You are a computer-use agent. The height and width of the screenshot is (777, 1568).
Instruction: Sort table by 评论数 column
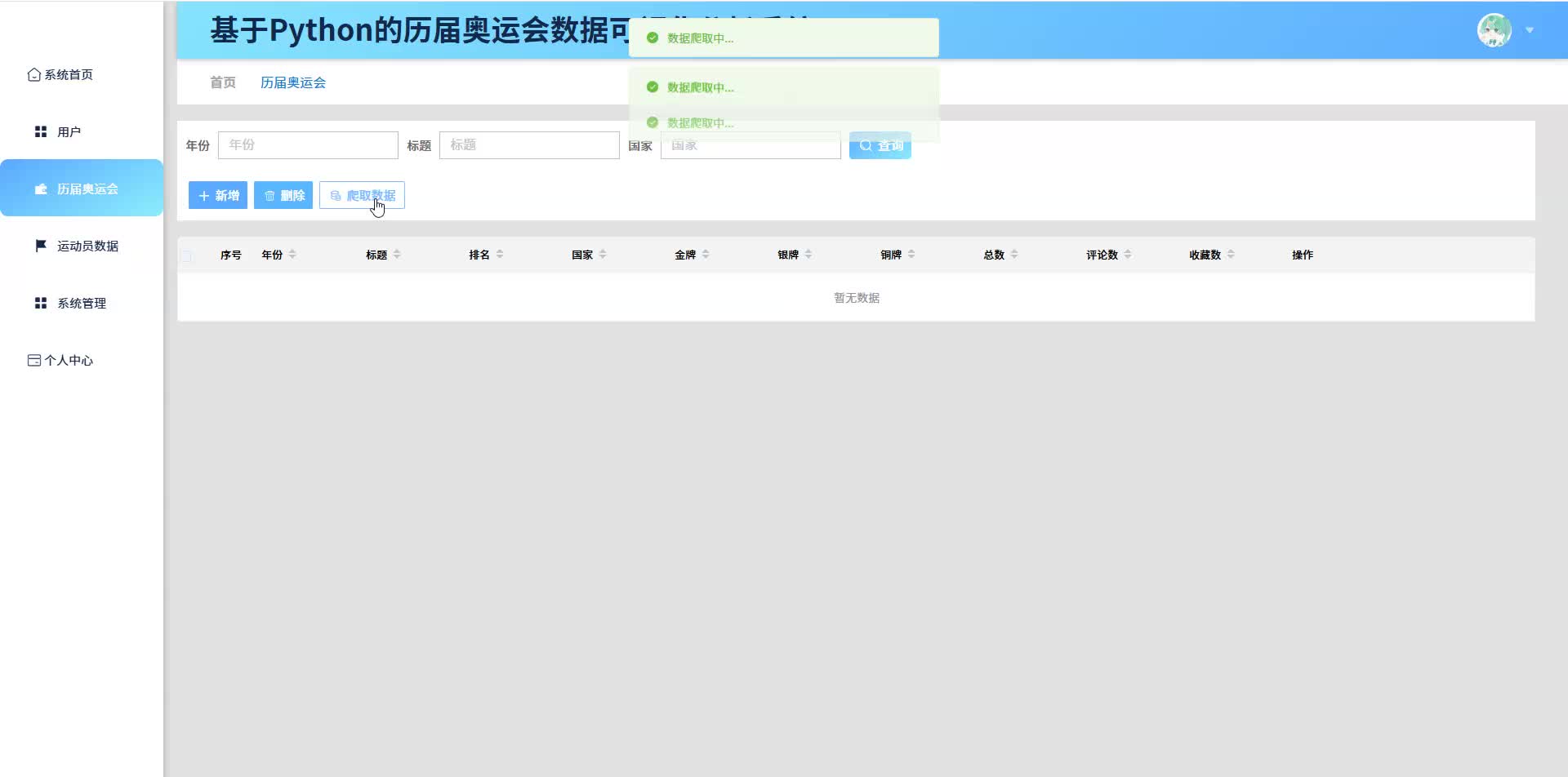pos(1128,255)
